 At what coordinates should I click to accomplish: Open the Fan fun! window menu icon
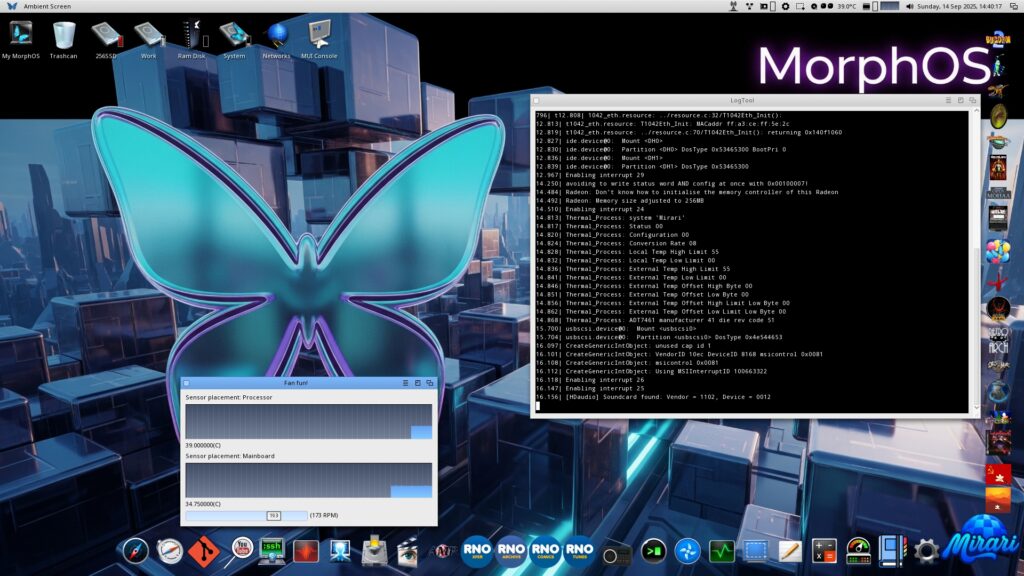click(187, 383)
